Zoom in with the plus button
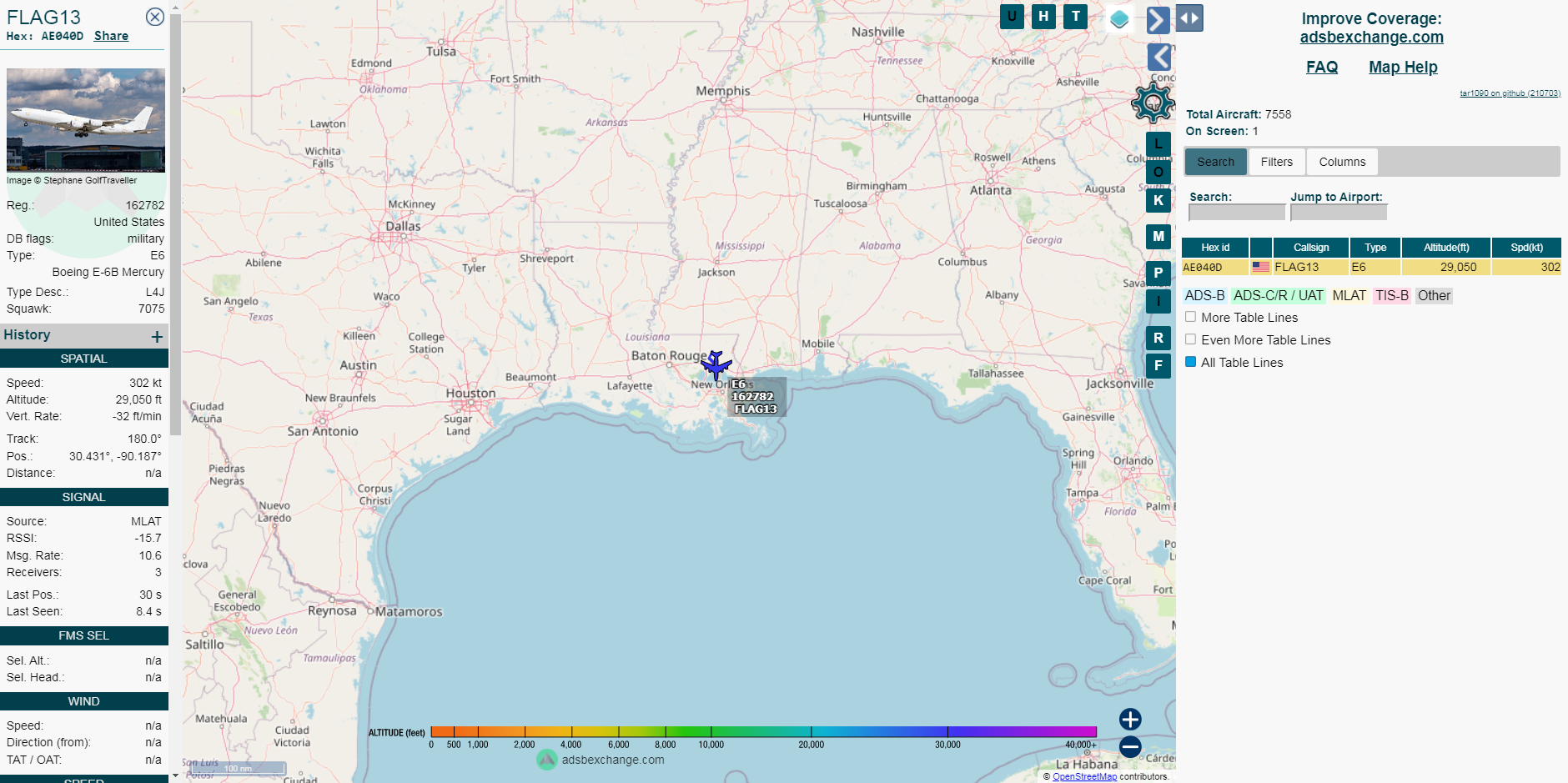The image size is (1568, 783). [1130, 719]
